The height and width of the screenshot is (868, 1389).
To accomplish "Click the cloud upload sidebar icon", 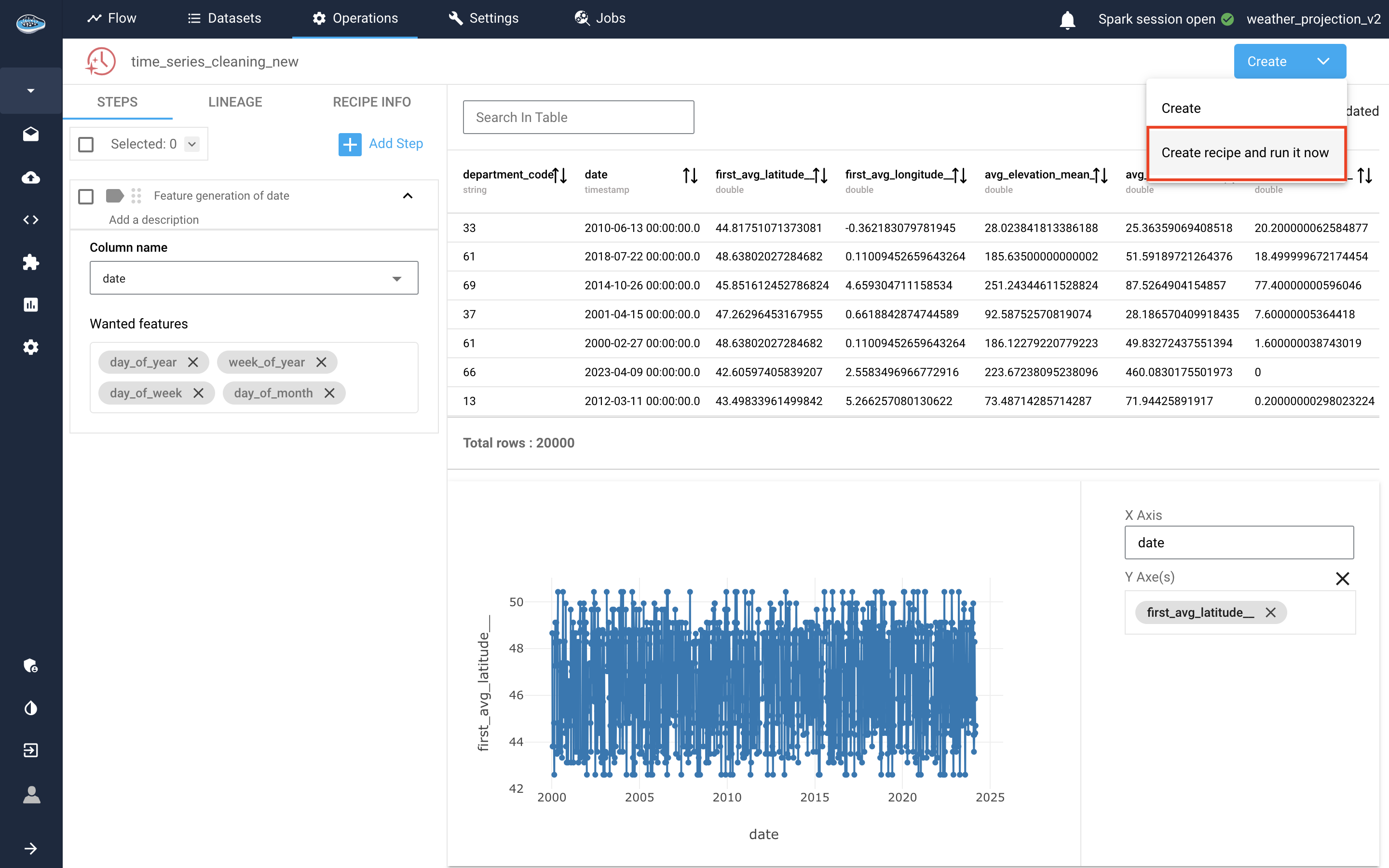I will [x=30, y=177].
